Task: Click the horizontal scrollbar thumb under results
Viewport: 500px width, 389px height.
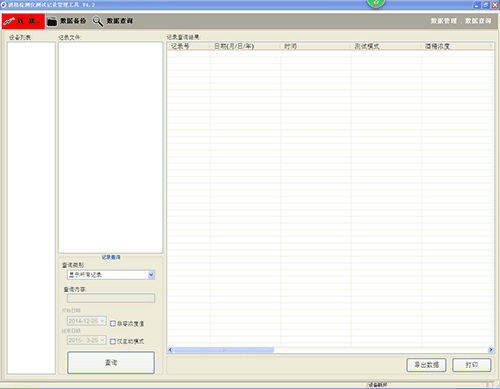Action: click(x=224, y=350)
